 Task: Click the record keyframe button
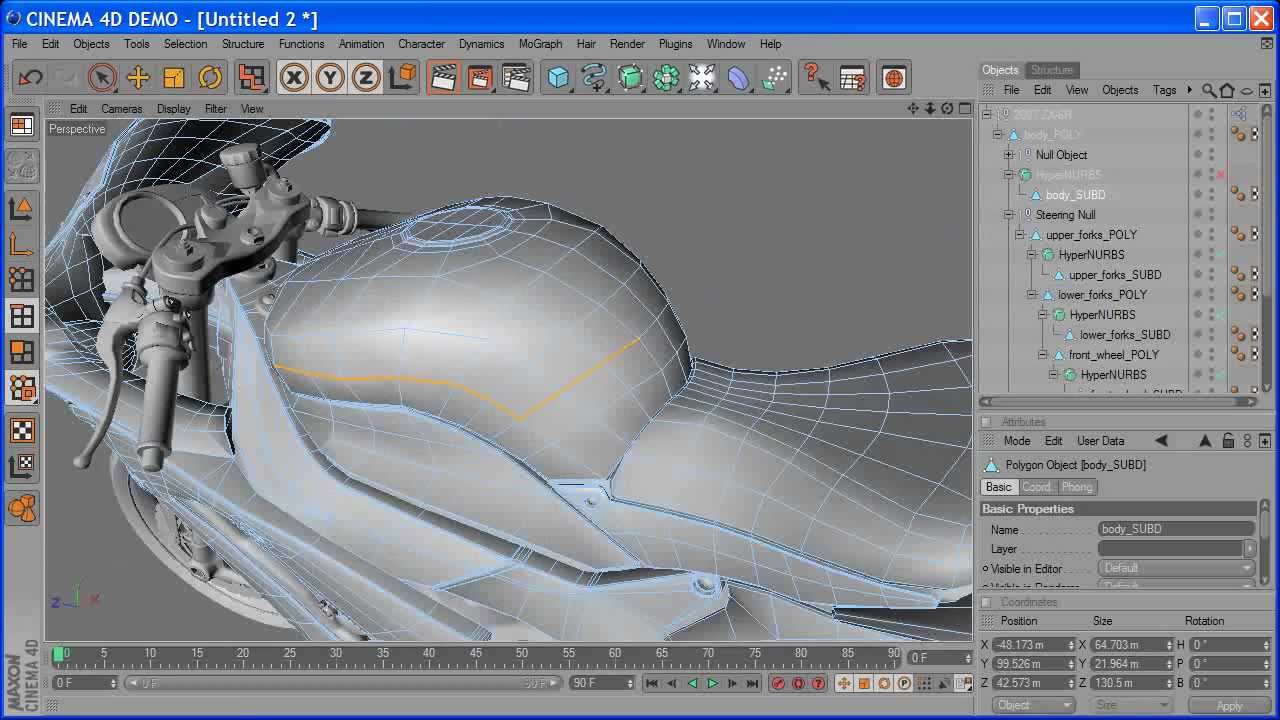779,684
